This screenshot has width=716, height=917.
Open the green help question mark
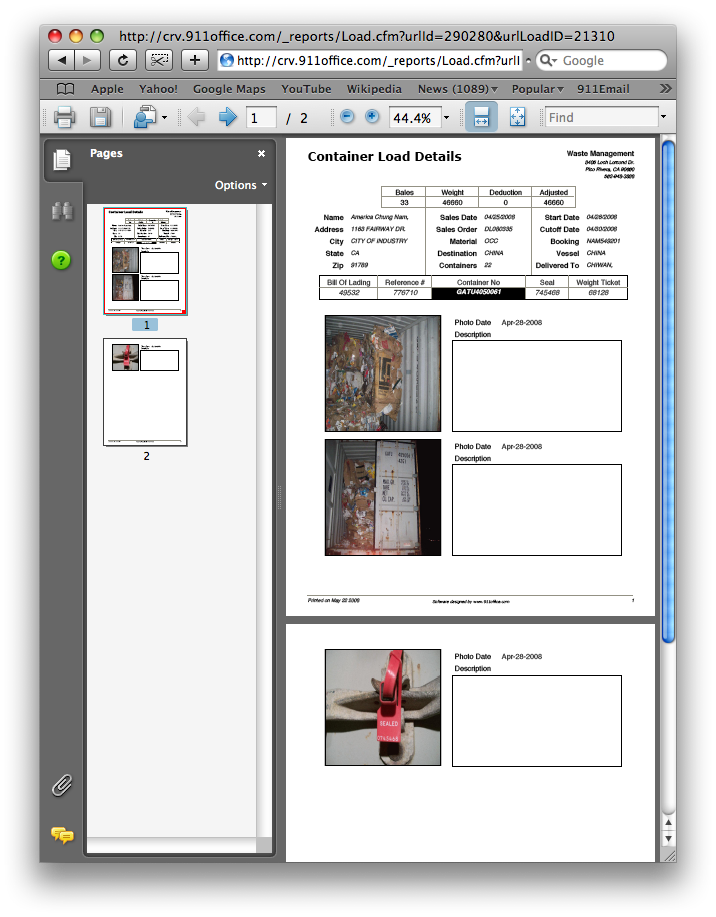61,260
